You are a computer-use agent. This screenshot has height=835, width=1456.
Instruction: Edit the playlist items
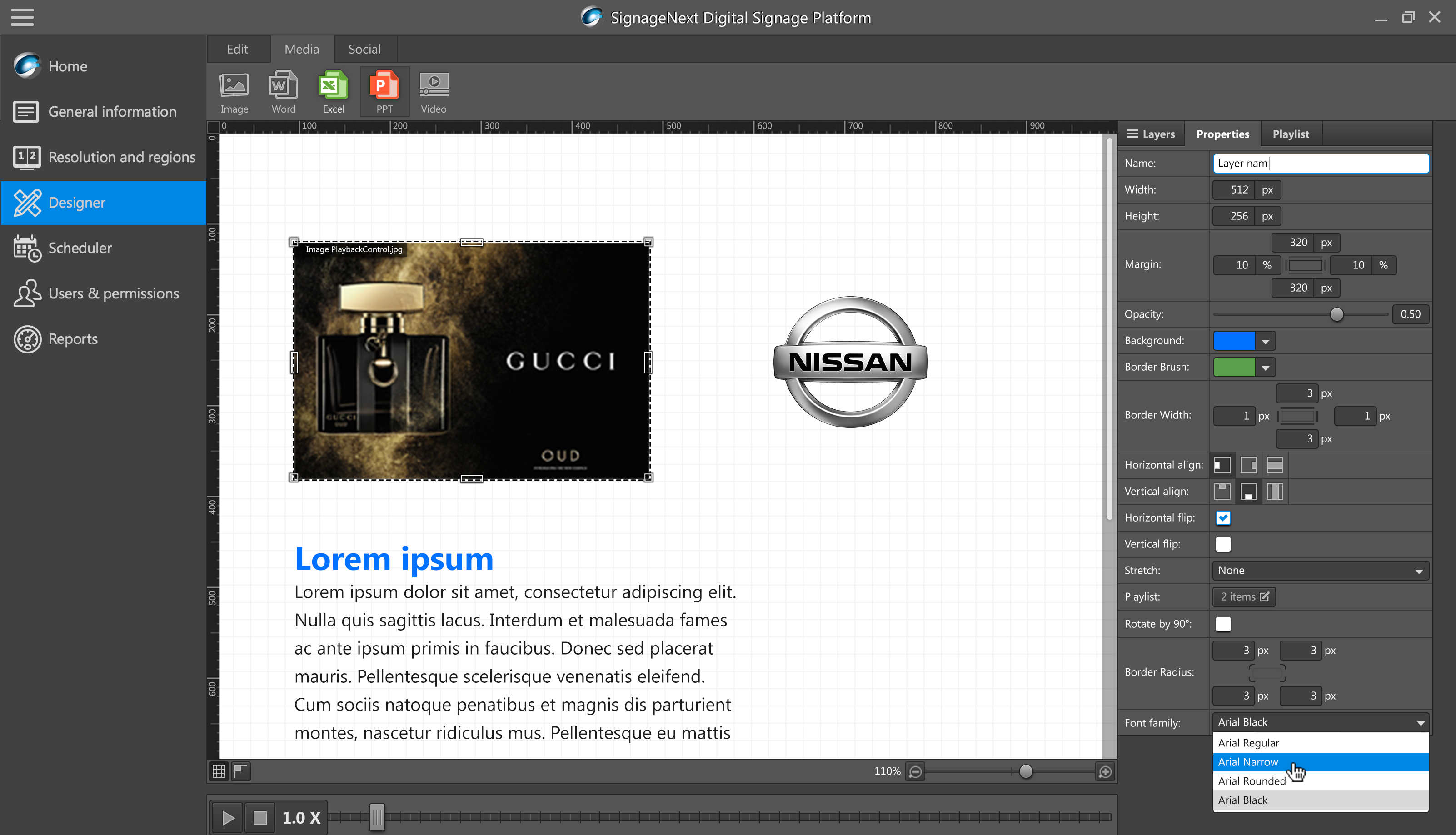click(1244, 597)
